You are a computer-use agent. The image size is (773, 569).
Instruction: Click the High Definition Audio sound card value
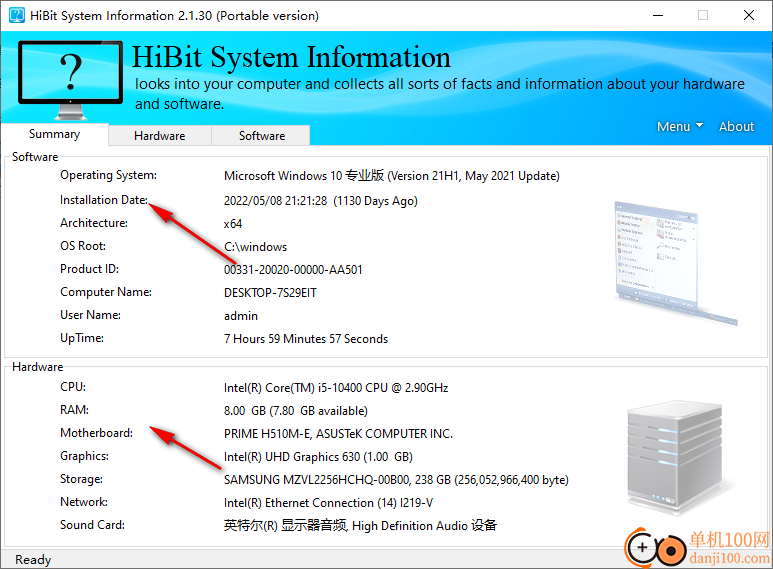360,526
